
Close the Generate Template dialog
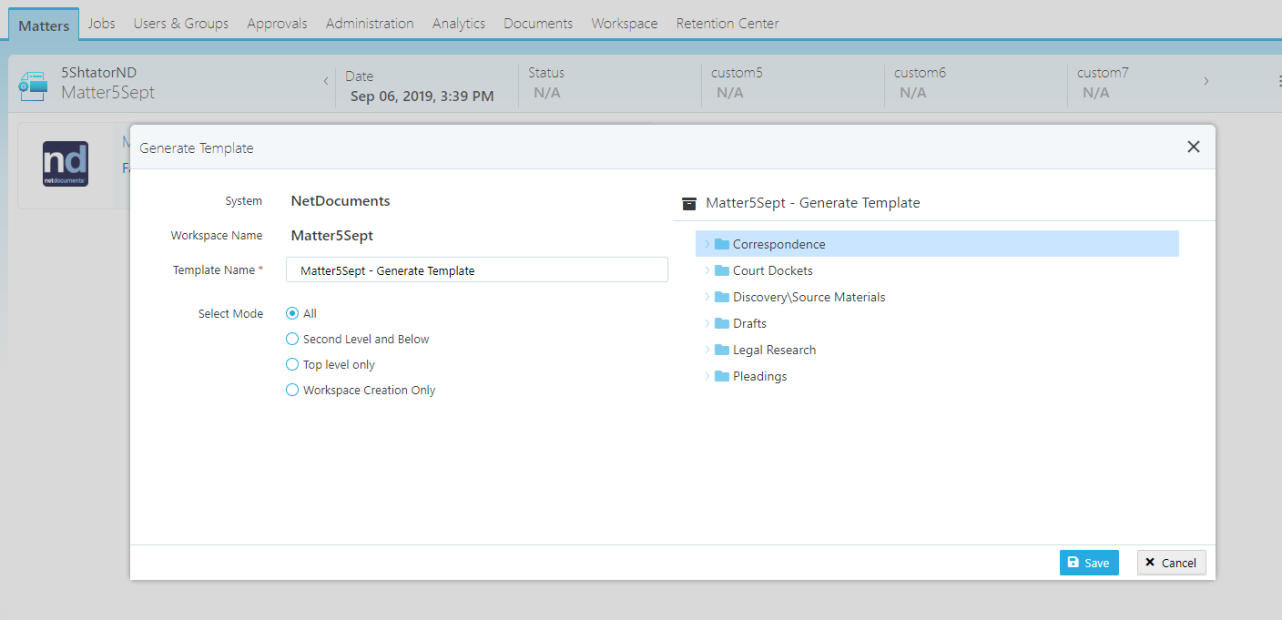click(1193, 147)
